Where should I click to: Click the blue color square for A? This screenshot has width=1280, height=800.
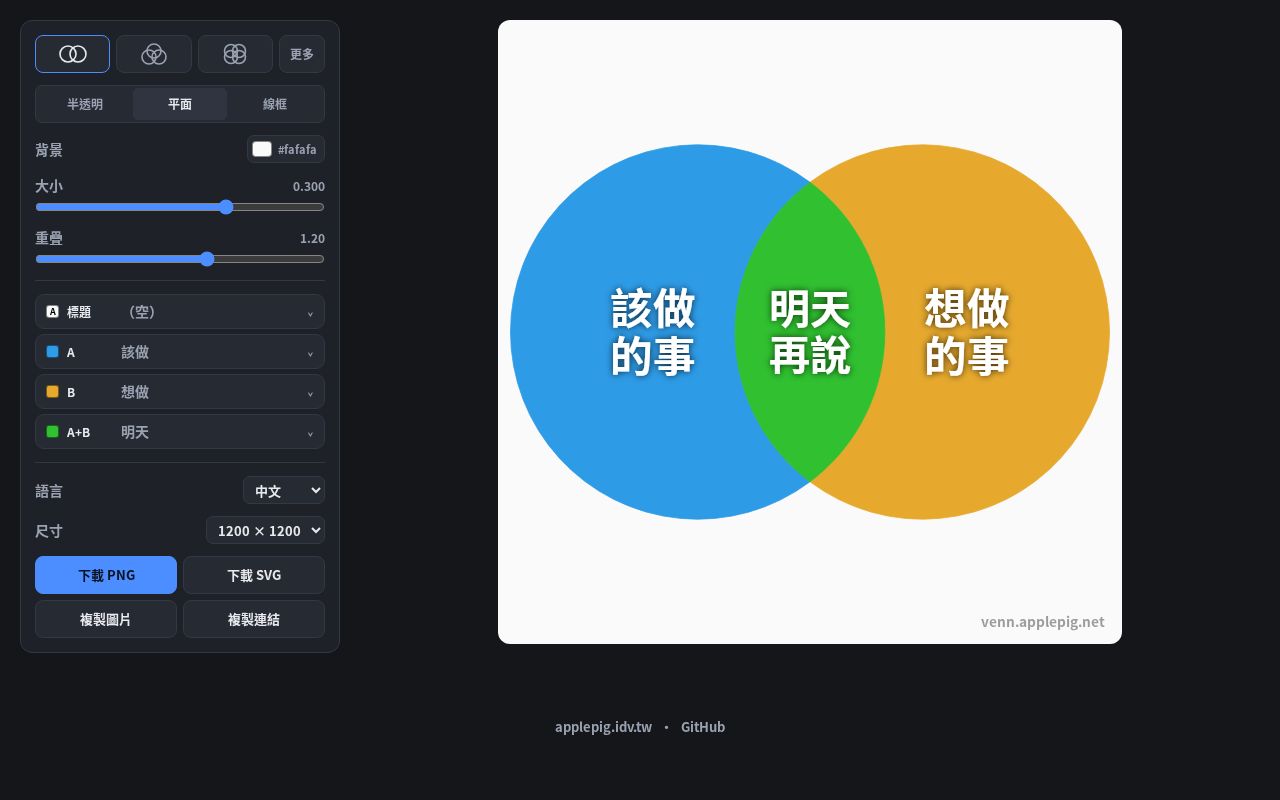pyautogui.click(x=53, y=352)
